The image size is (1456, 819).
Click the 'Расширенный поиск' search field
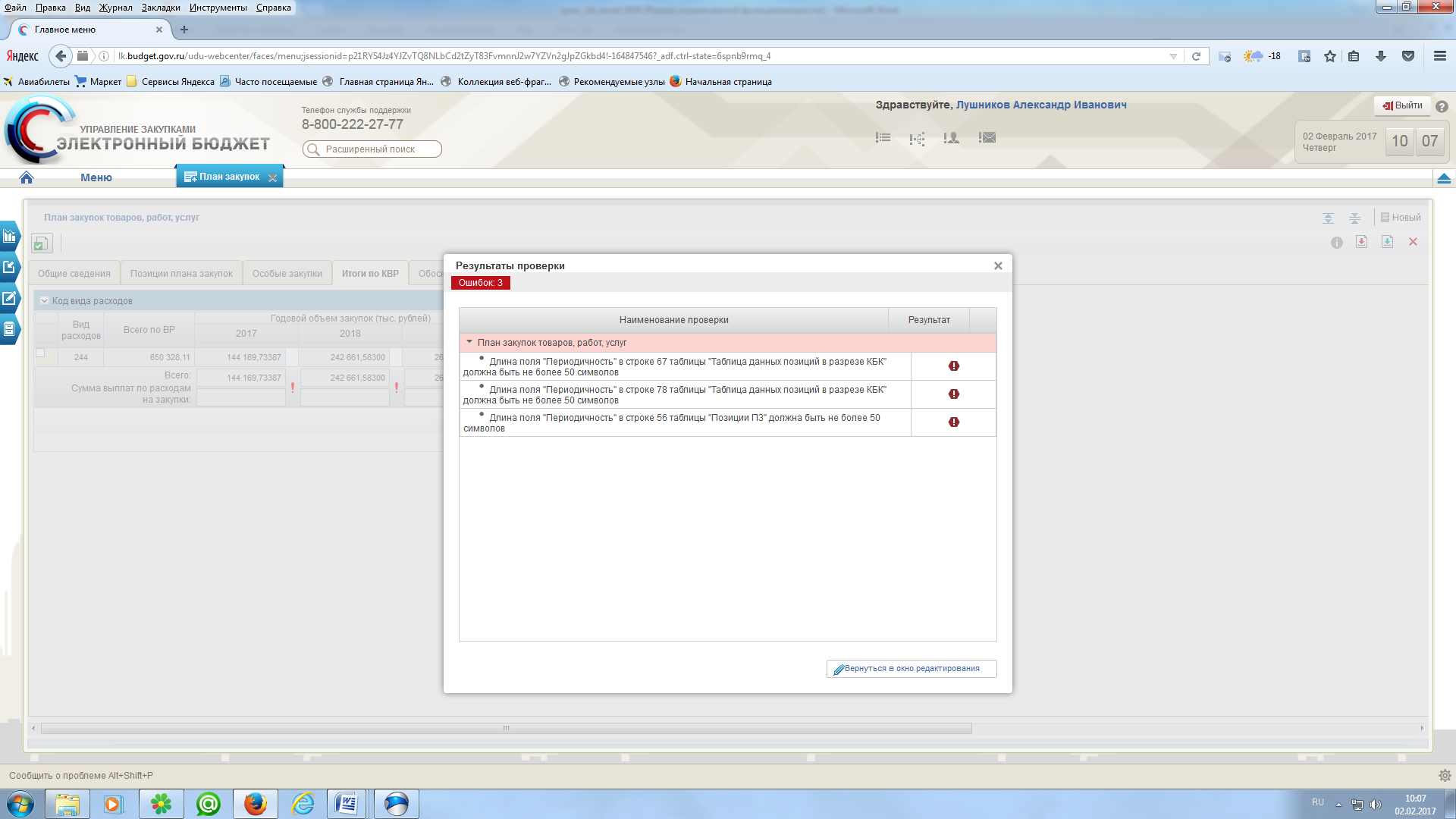coord(372,149)
